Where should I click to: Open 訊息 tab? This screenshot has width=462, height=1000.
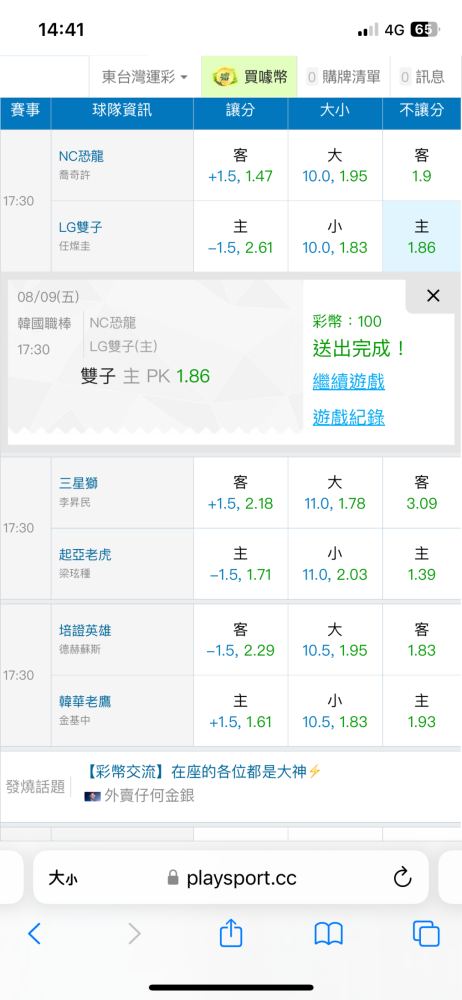(422, 77)
